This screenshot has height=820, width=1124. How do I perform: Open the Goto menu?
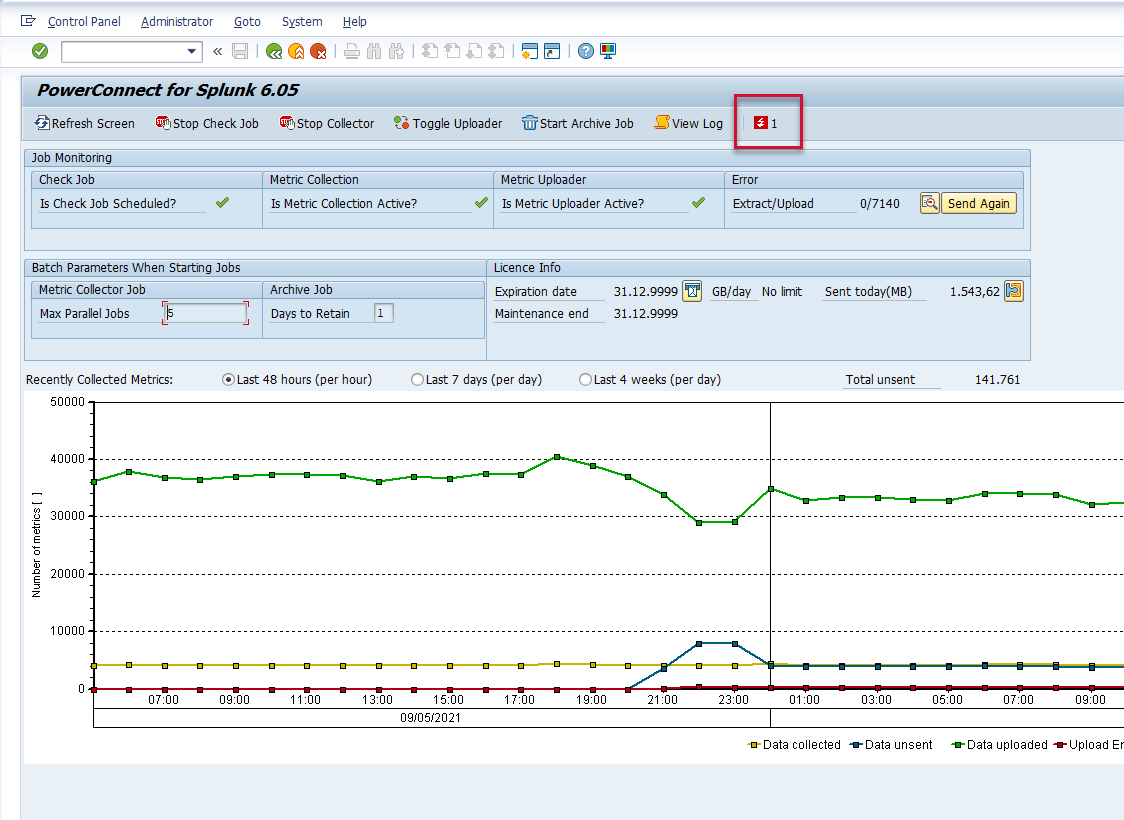(x=247, y=21)
